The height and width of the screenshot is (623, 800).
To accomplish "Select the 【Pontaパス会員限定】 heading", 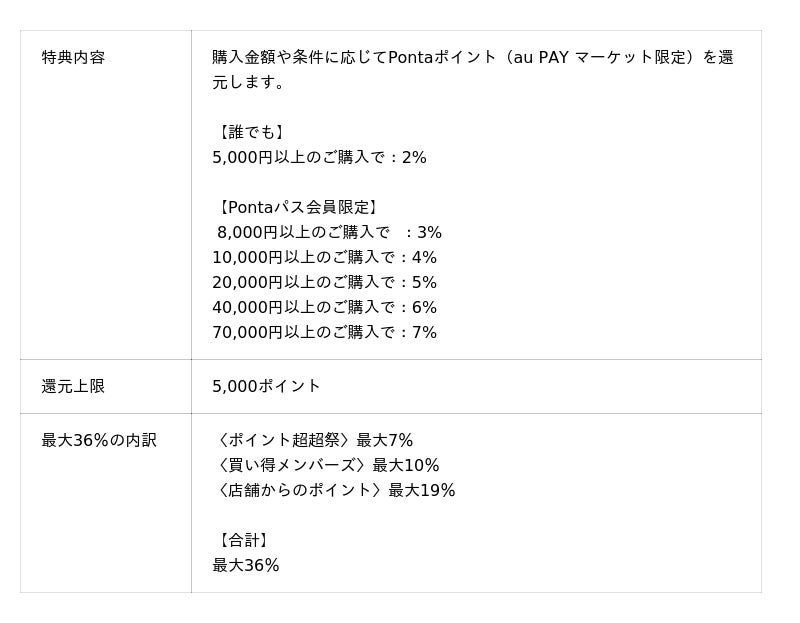I will point(297,207).
